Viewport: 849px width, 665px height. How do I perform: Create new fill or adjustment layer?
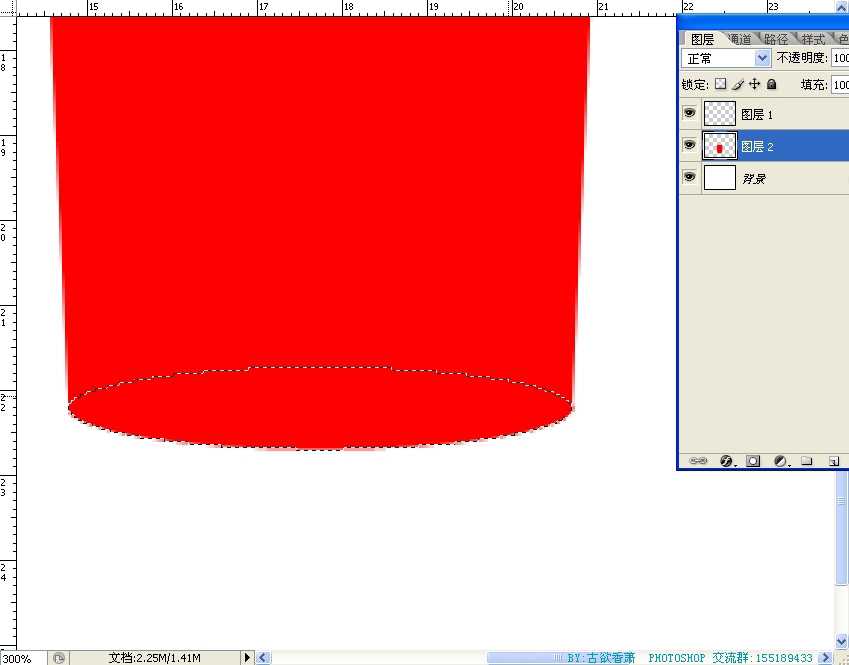coord(781,461)
